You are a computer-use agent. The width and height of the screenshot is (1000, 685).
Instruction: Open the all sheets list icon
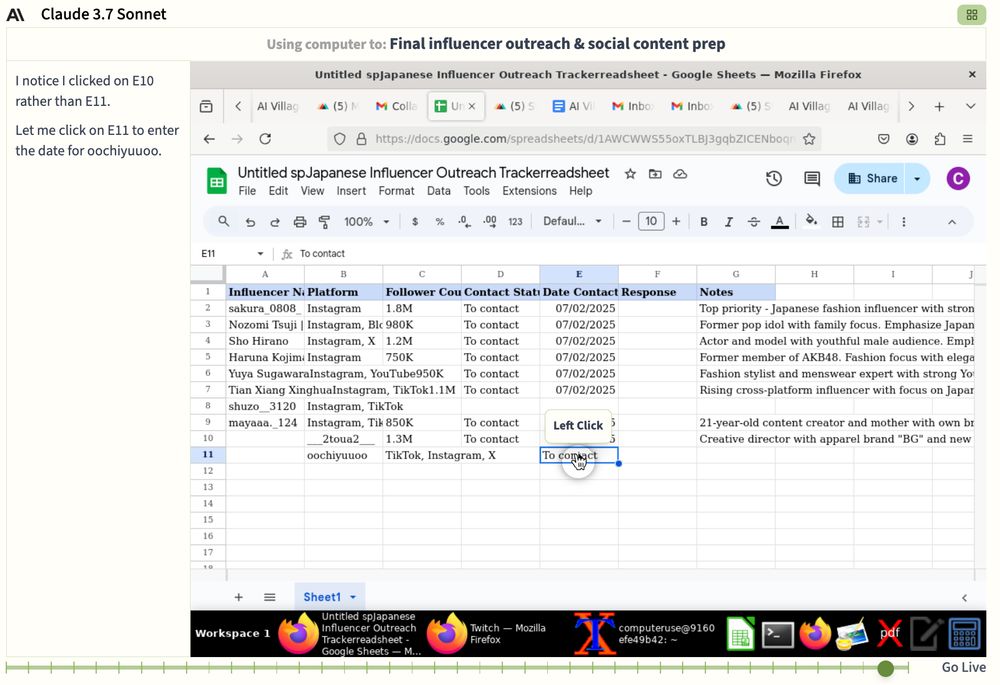tap(270, 597)
